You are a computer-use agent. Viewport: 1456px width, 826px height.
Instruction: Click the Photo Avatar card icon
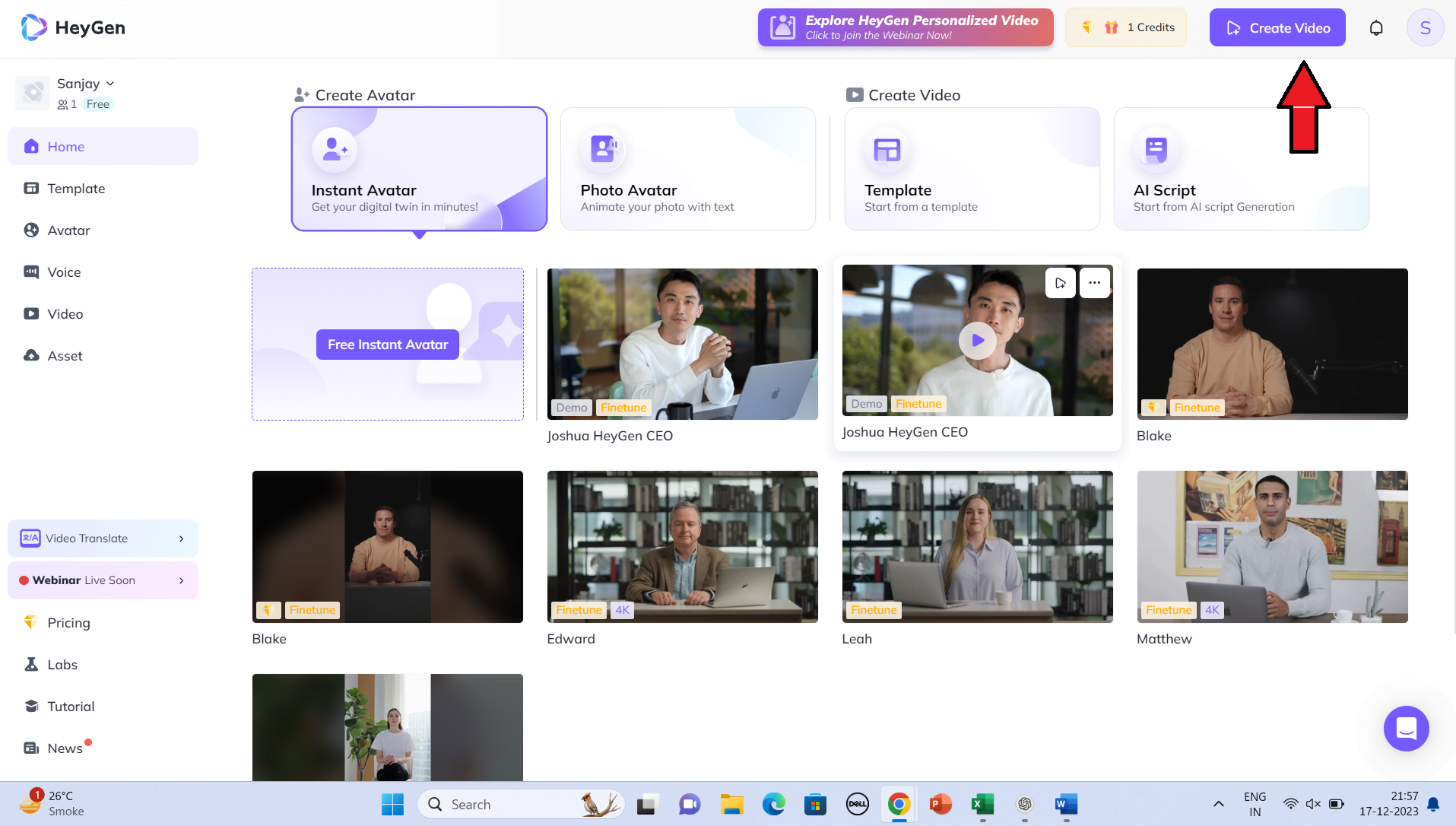click(603, 149)
